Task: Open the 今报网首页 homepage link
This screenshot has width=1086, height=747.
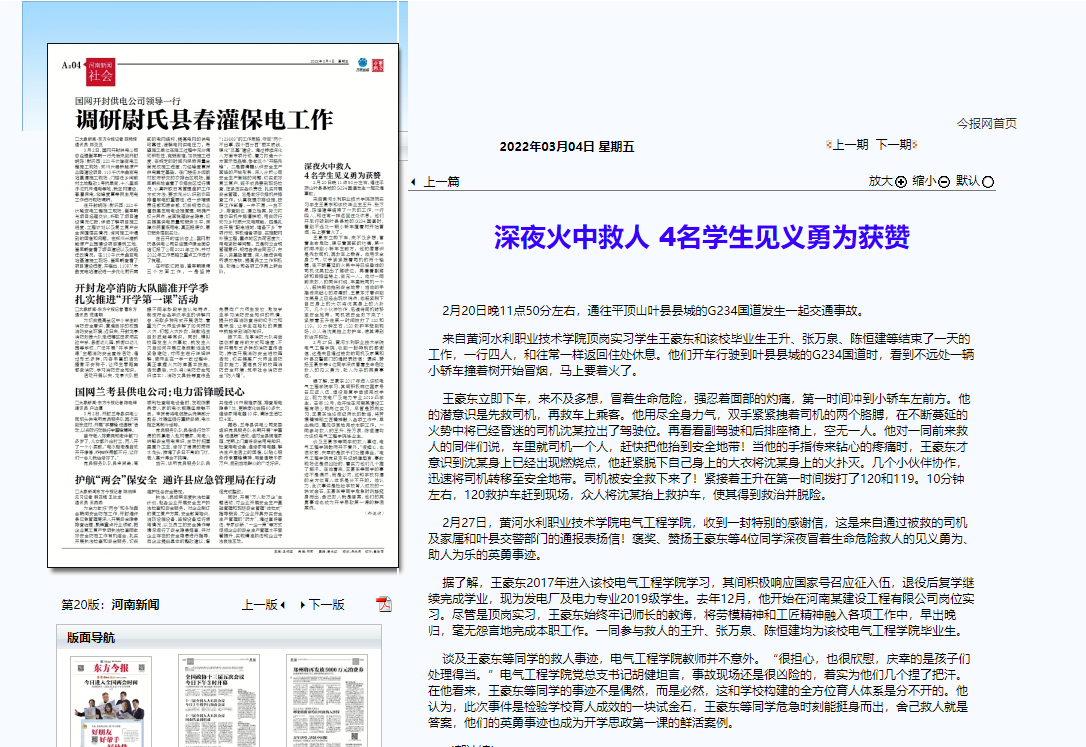Action: pyautogui.click(x=986, y=123)
